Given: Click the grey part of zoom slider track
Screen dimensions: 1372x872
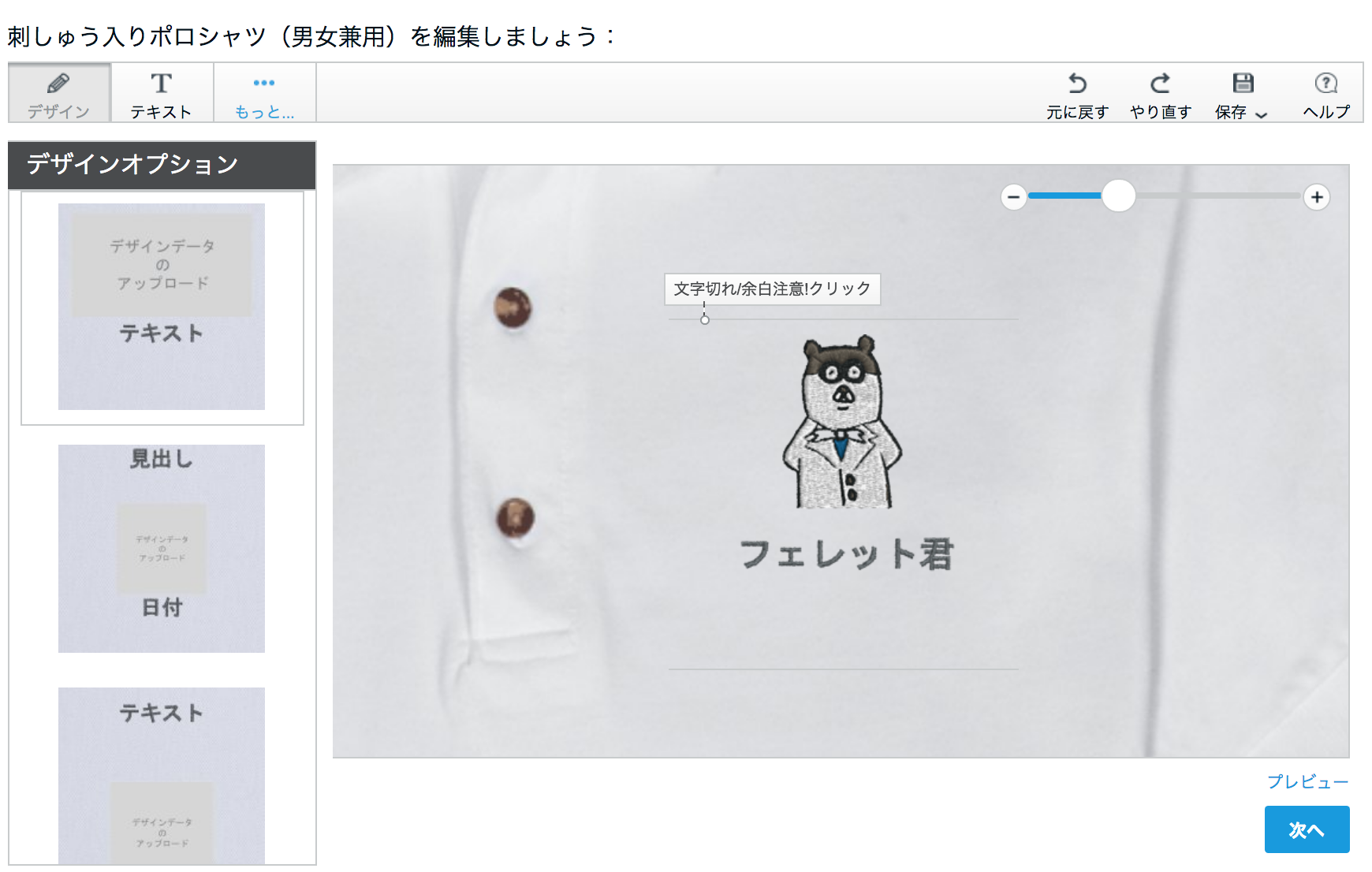Looking at the screenshot, I should 1218,196.
